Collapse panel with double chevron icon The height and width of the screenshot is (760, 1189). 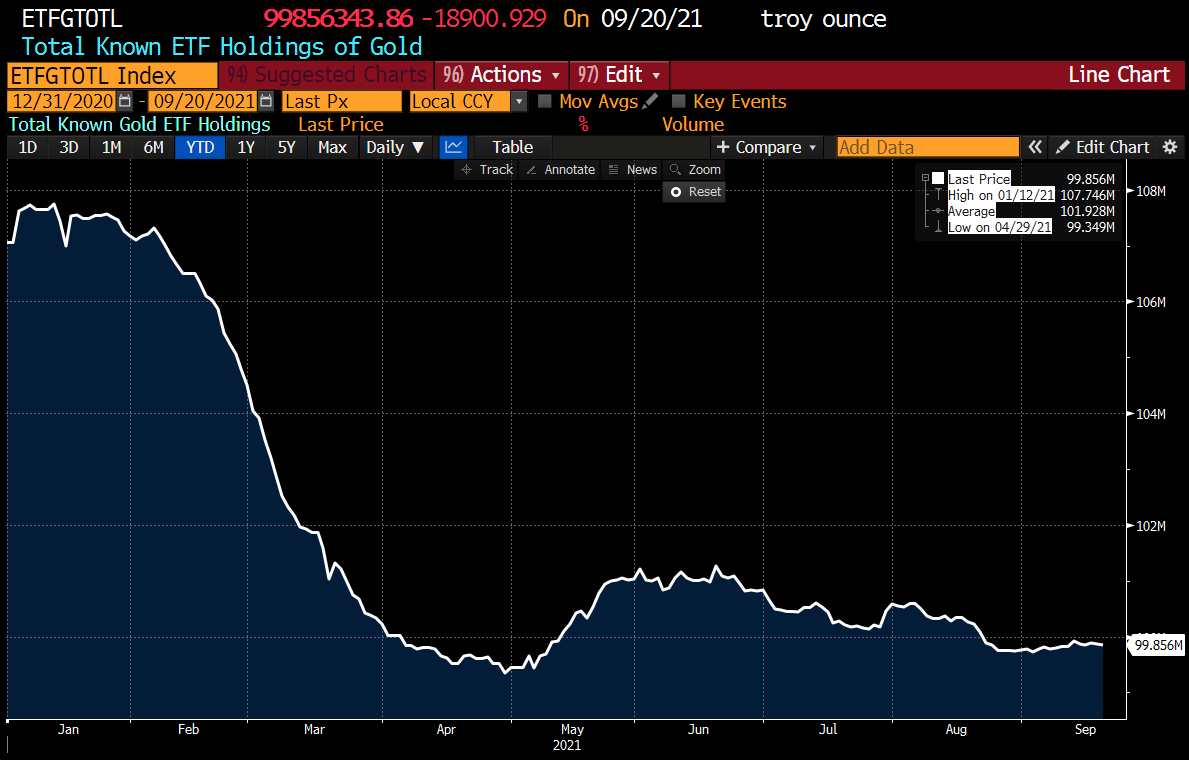click(x=1035, y=147)
